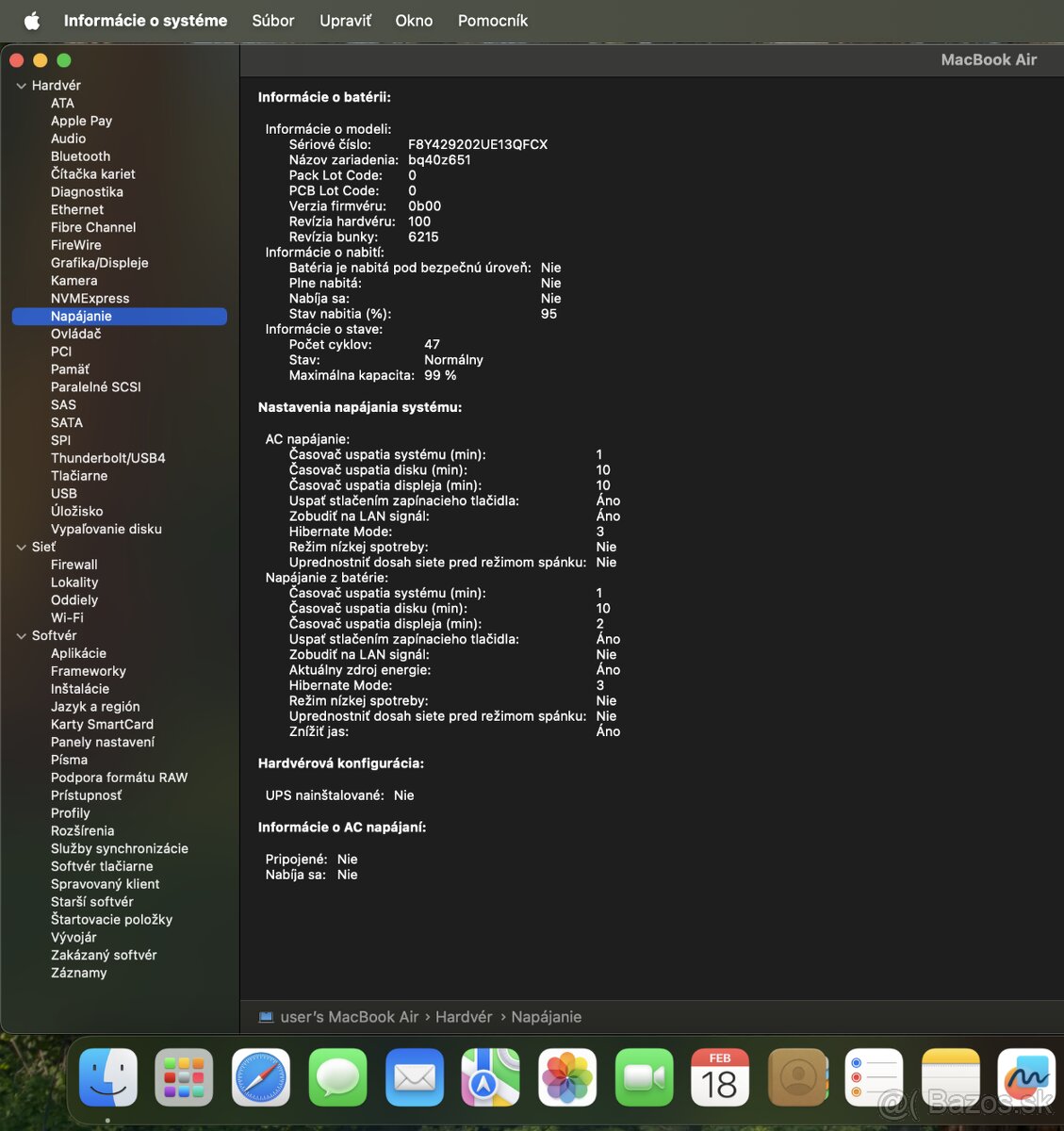Collapse the Softvér sidebar group

(22, 636)
